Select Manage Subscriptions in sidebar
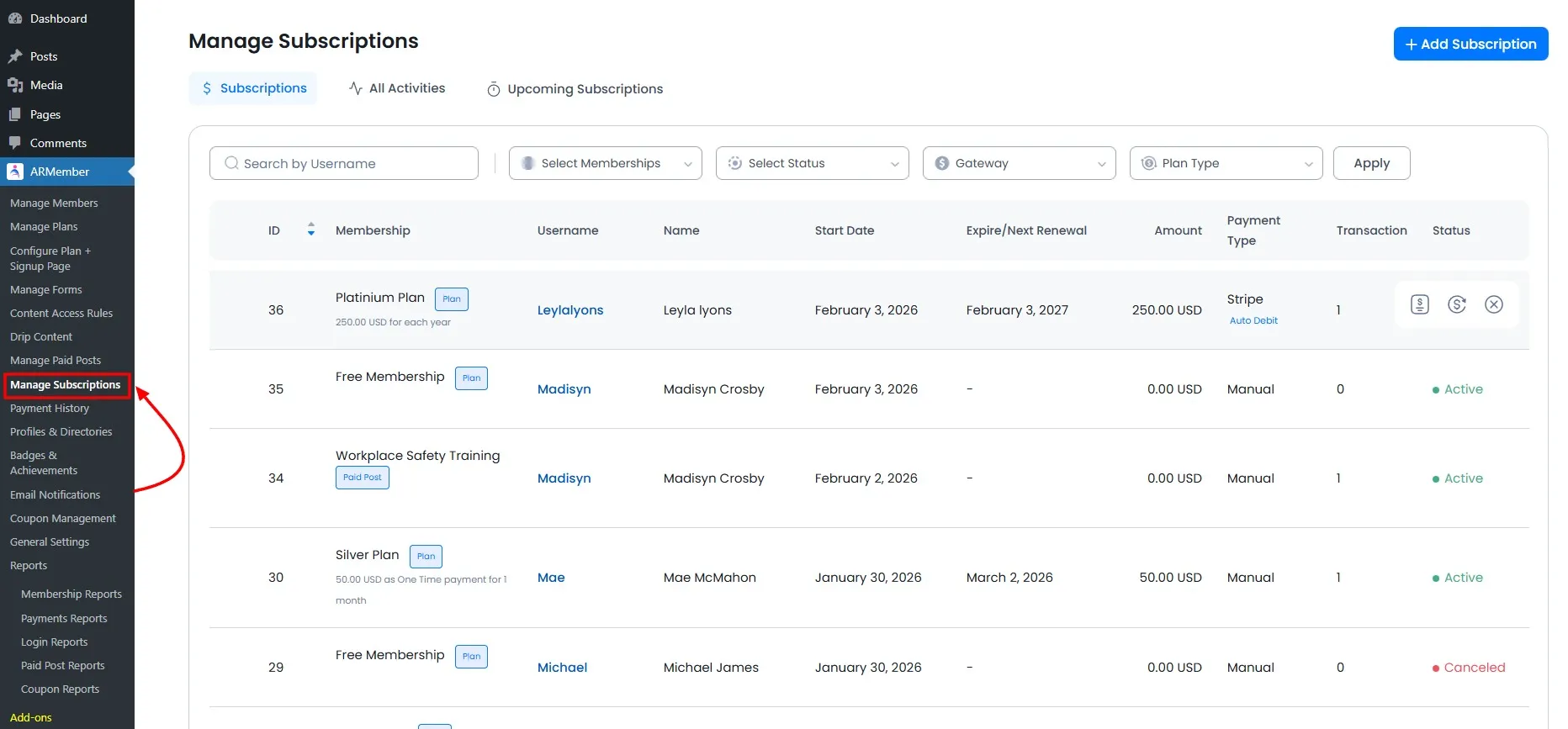The image size is (1568, 729). (x=66, y=385)
